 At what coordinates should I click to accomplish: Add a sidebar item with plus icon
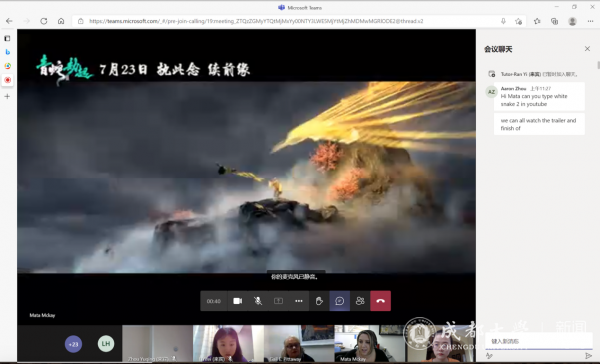7,96
